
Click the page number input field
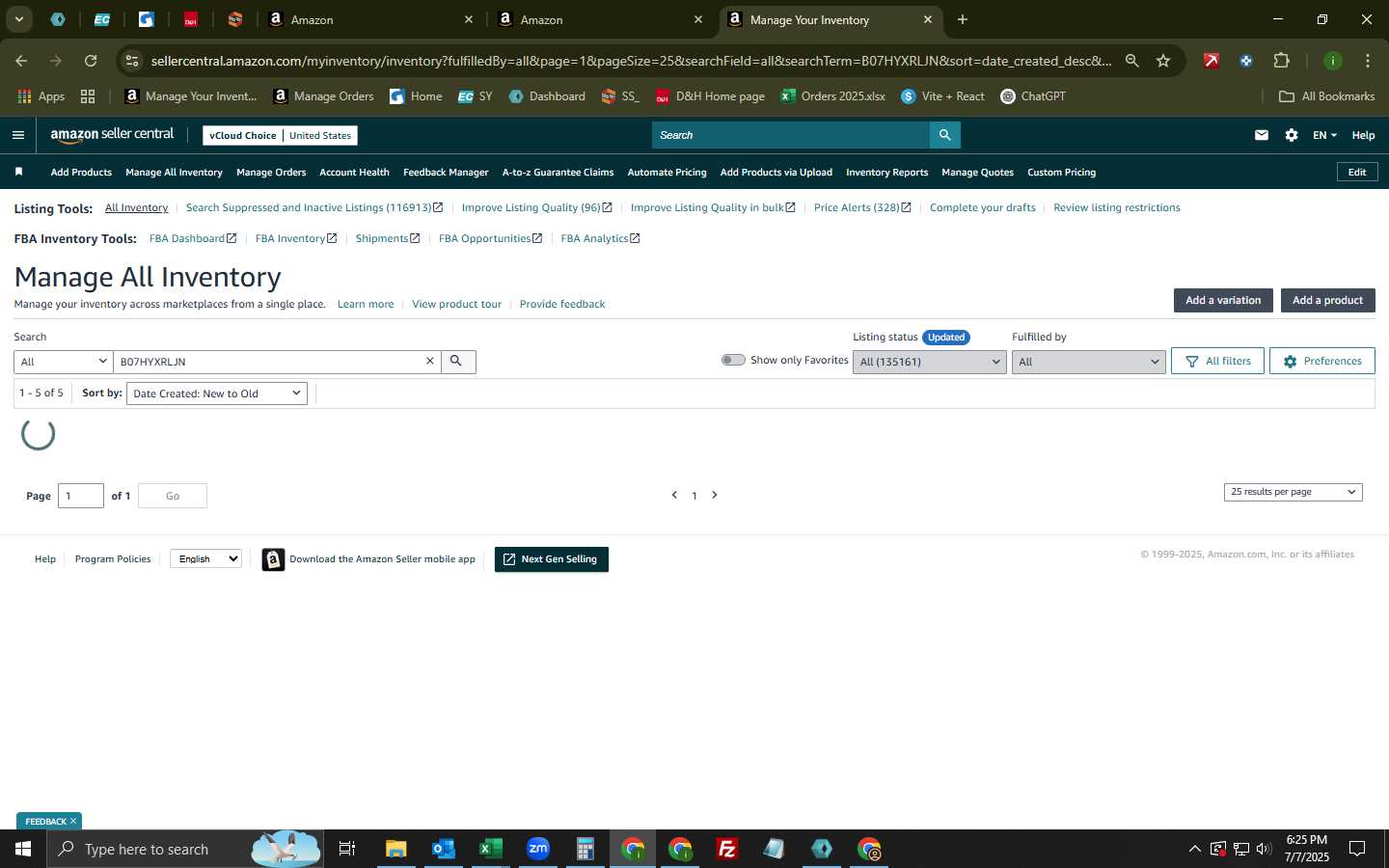point(81,496)
